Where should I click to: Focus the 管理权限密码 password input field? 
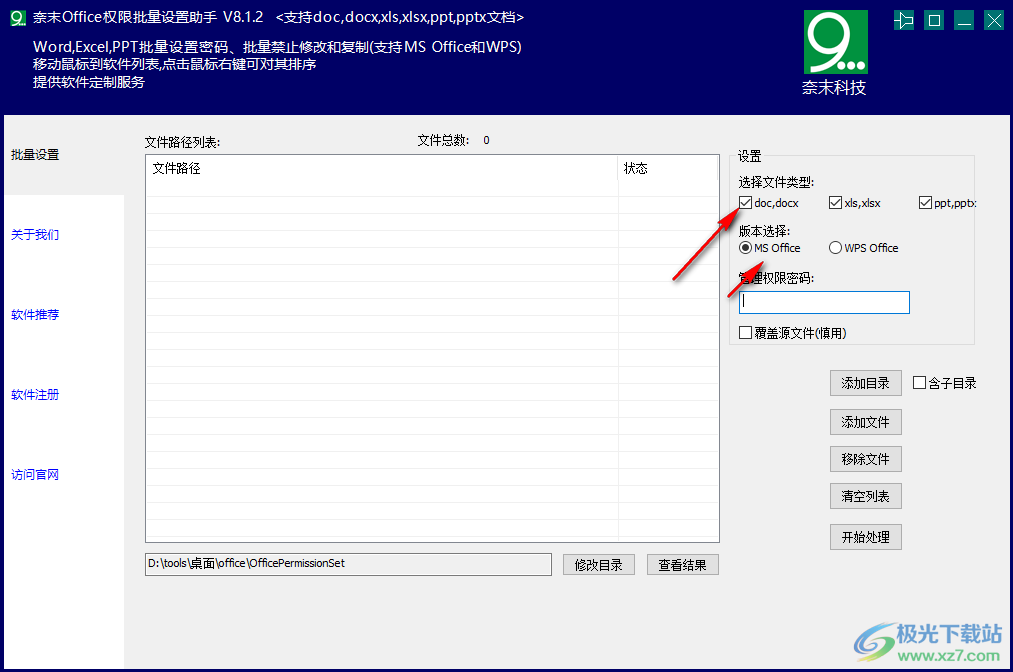824,302
